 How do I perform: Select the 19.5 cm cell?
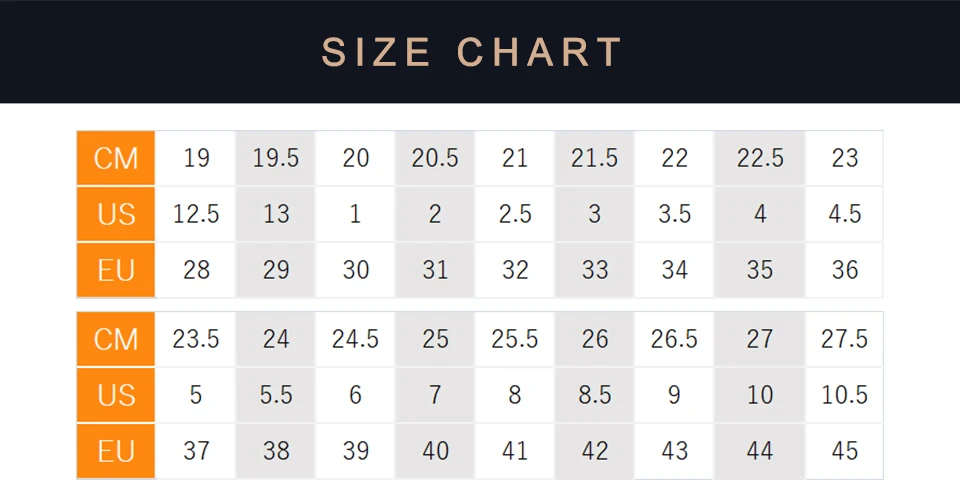click(x=276, y=158)
